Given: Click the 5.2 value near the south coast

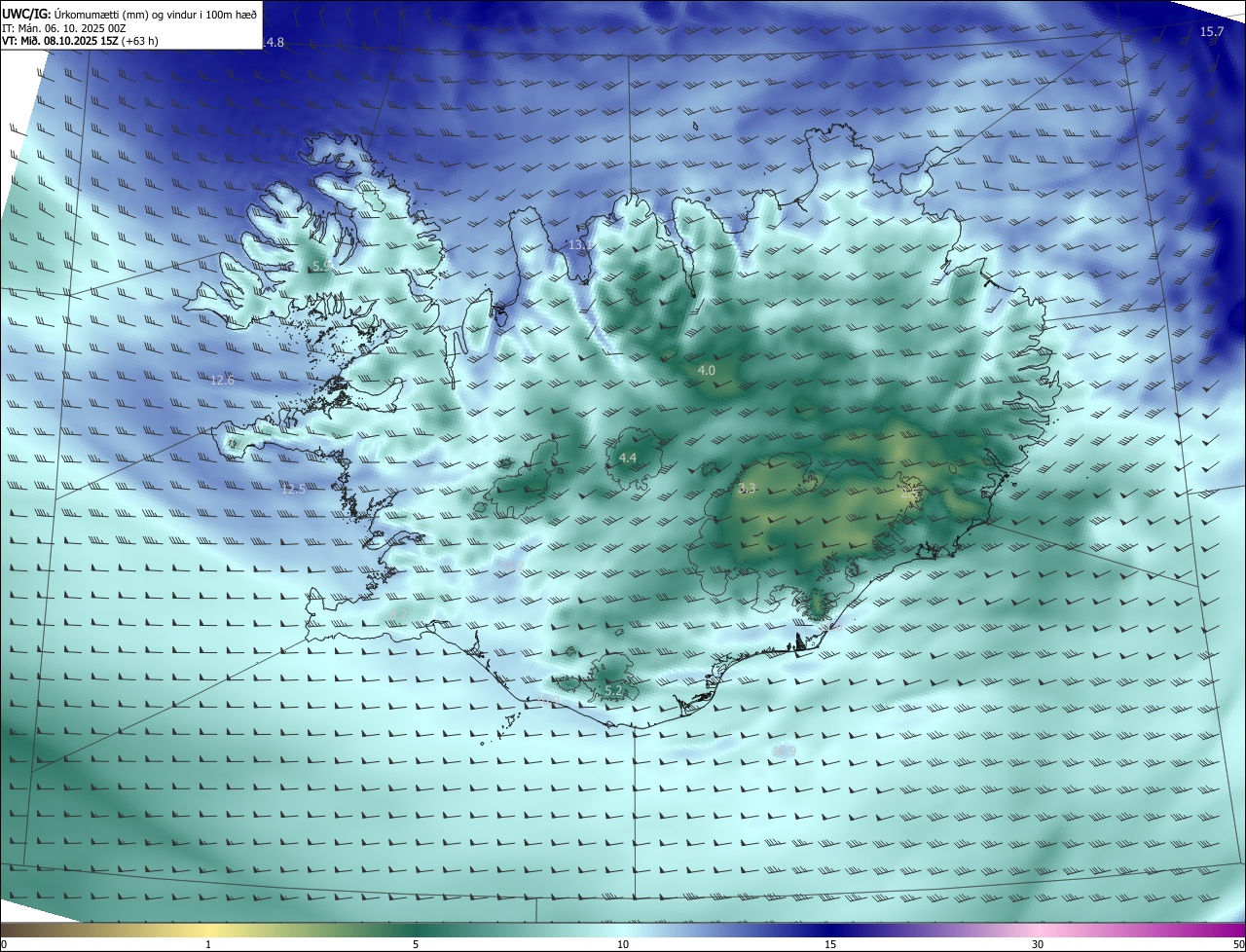Looking at the screenshot, I should pyautogui.click(x=613, y=690).
